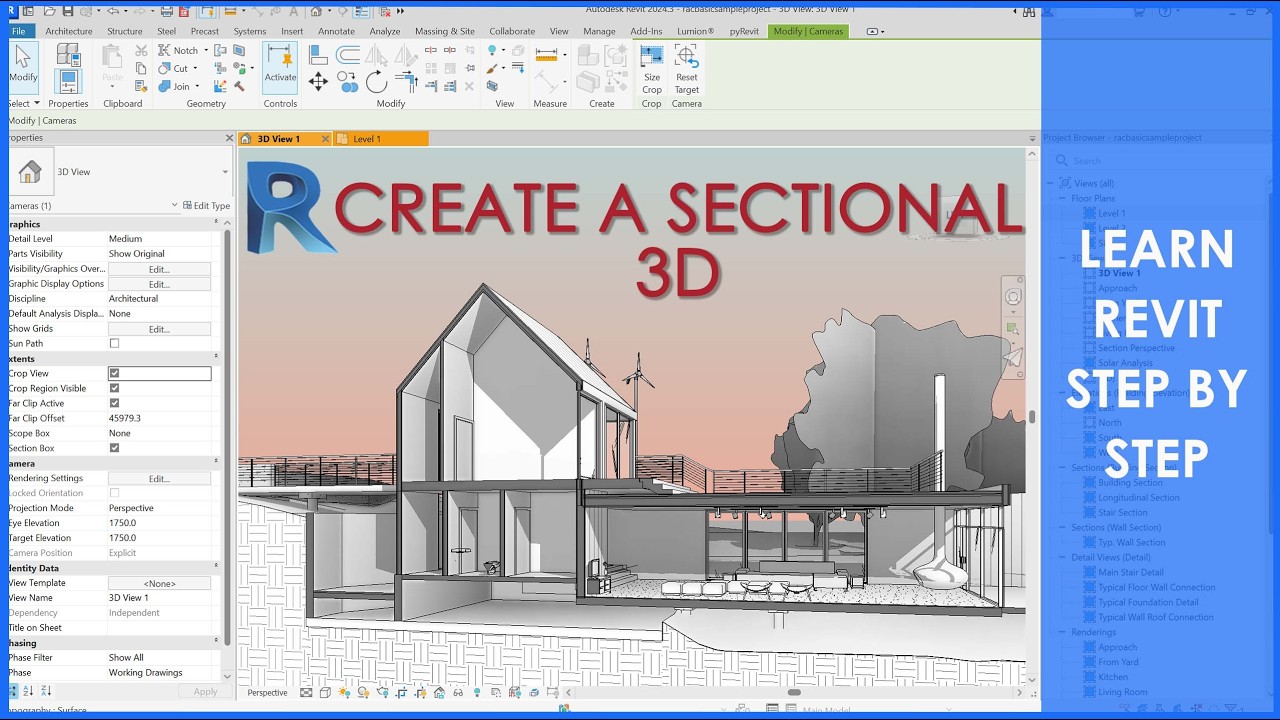Click the Size Crop tool
This screenshot has height=720, width=1280.
[652, 69]
